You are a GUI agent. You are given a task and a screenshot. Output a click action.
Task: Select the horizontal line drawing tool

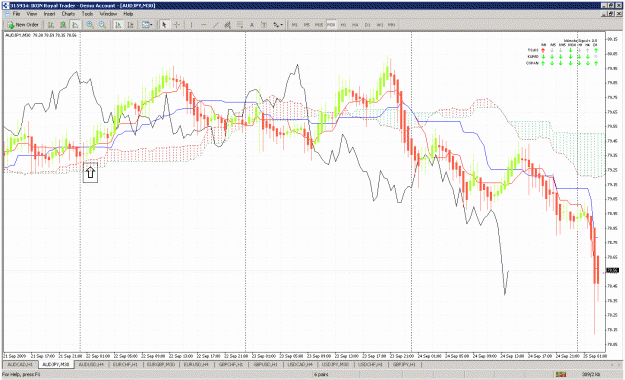[x=204, y=25]
